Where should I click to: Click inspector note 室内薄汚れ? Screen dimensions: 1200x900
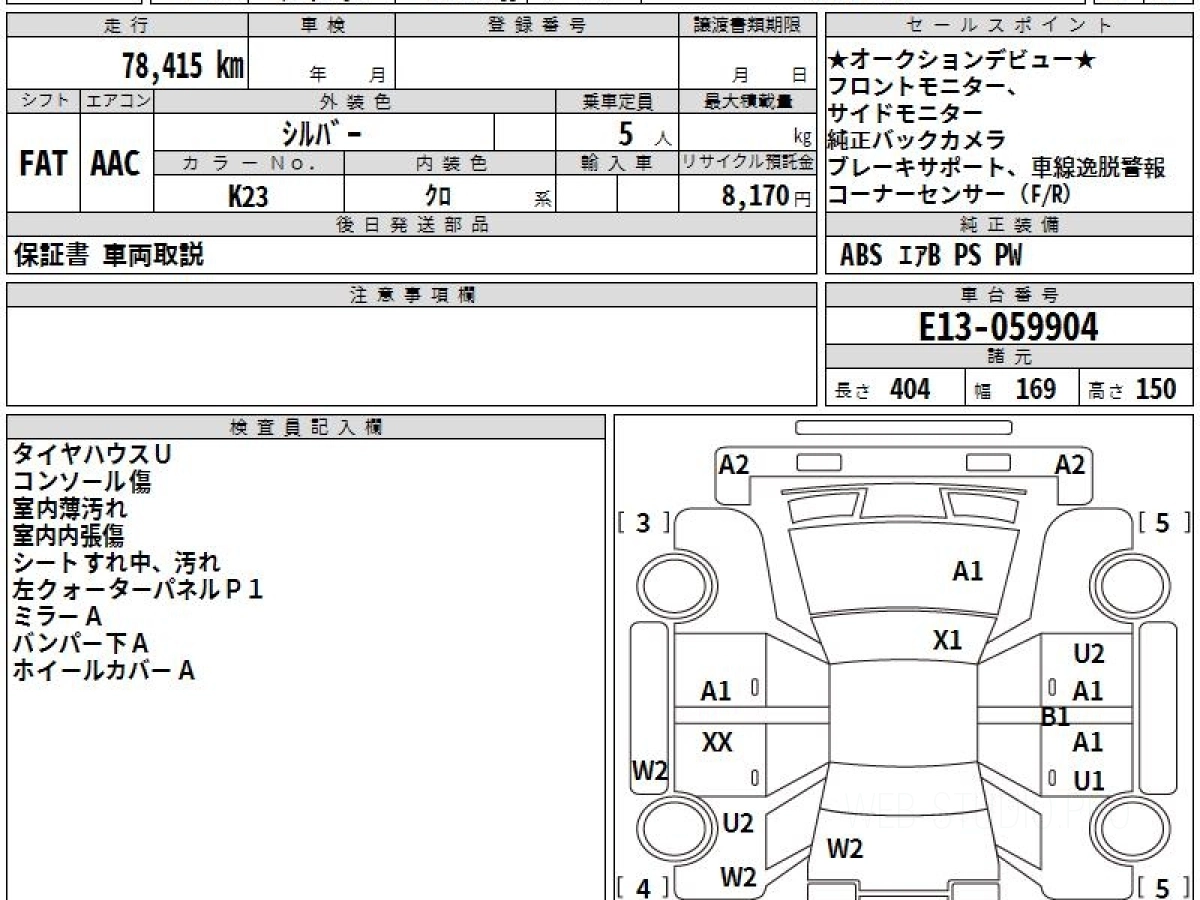[x=70, y=508]
